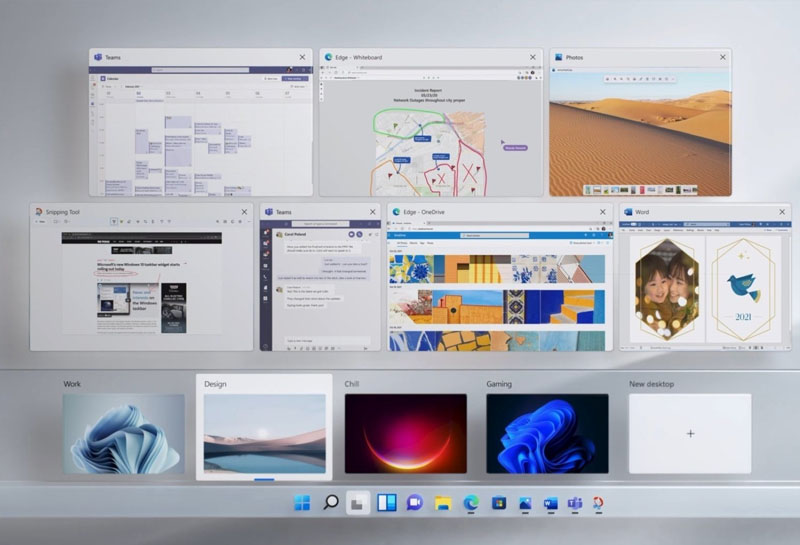The image size is (800, 545).
Task: Click the 'Chill' desktop name label
Action: pyautogui.click(x=352, y=384)
